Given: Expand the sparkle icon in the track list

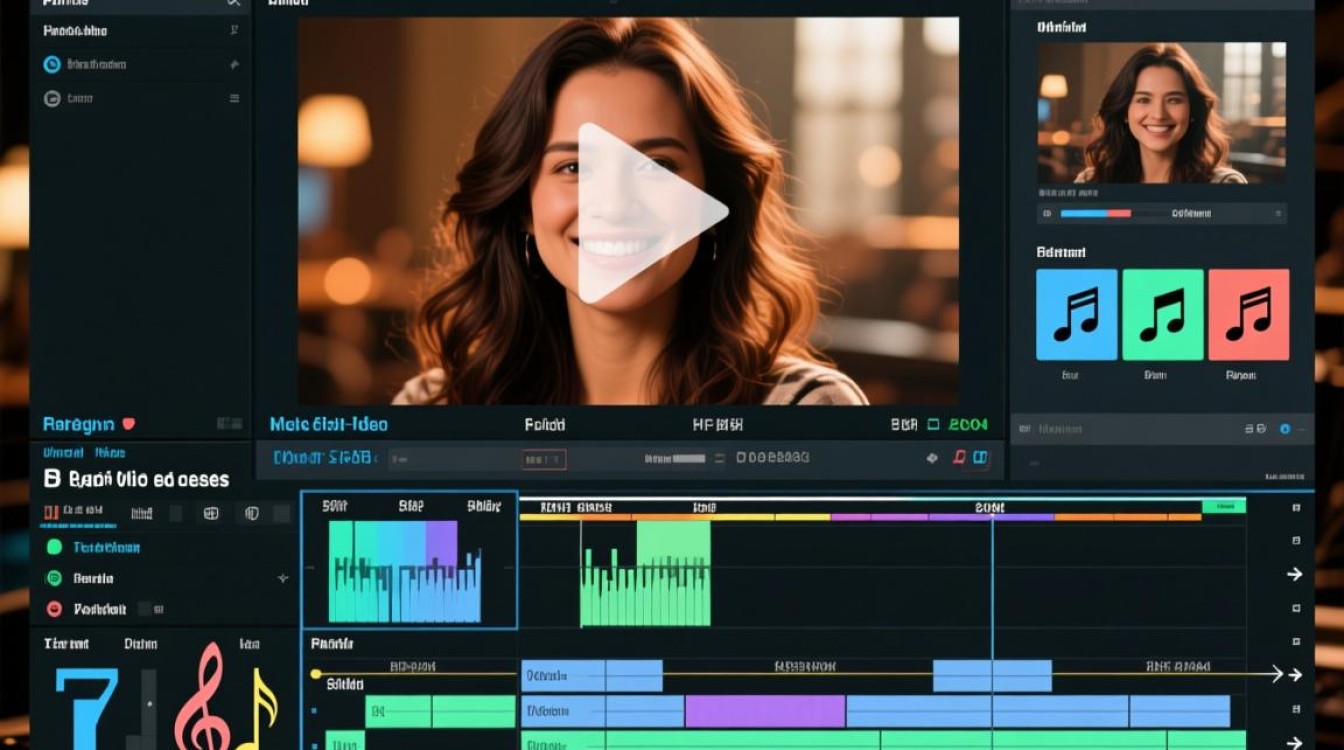Looking at the screenshot, I should click(283, 578).
